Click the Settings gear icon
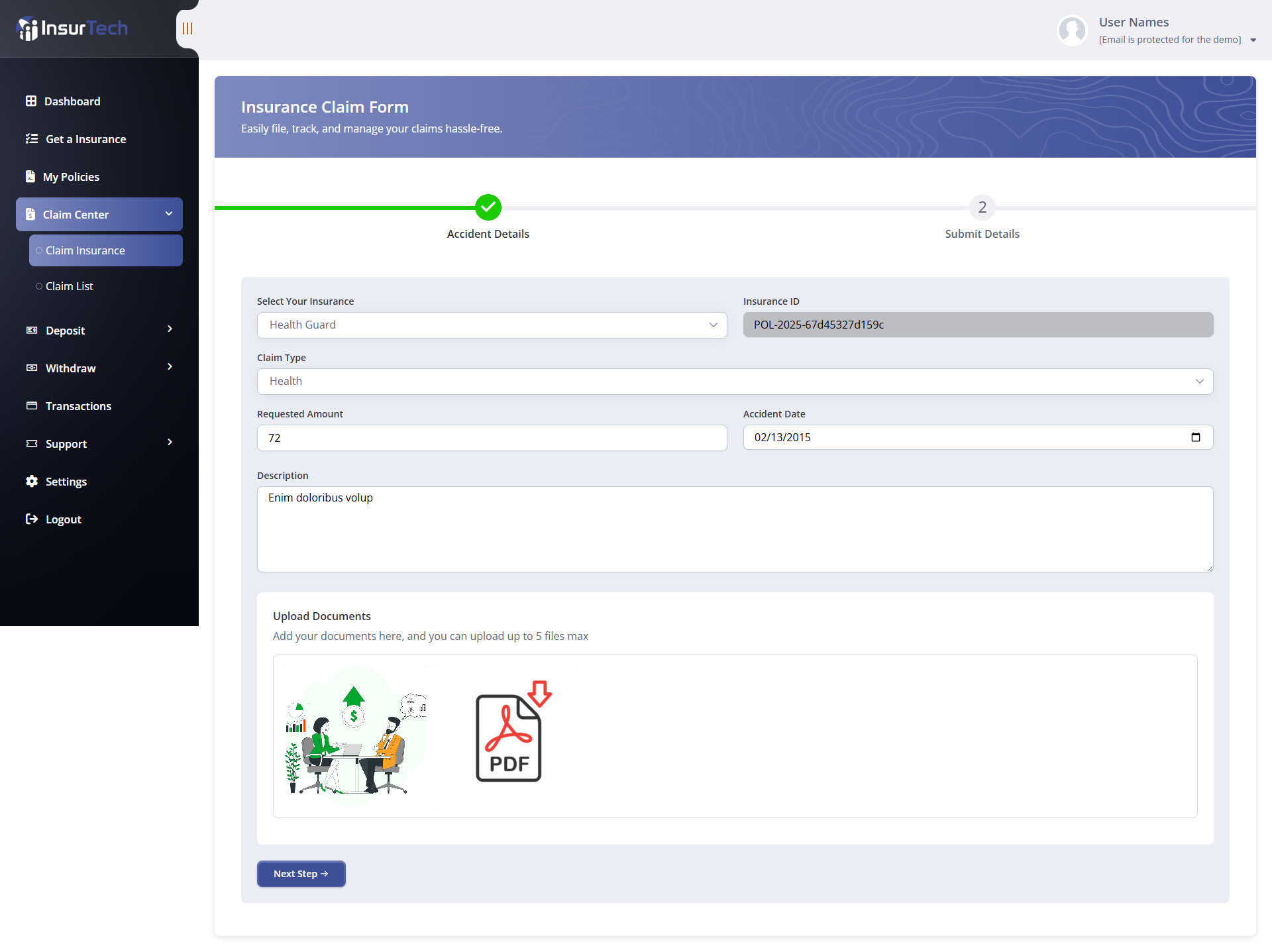The height and width of the screenshot is (952, 1272). click(32, 482)
